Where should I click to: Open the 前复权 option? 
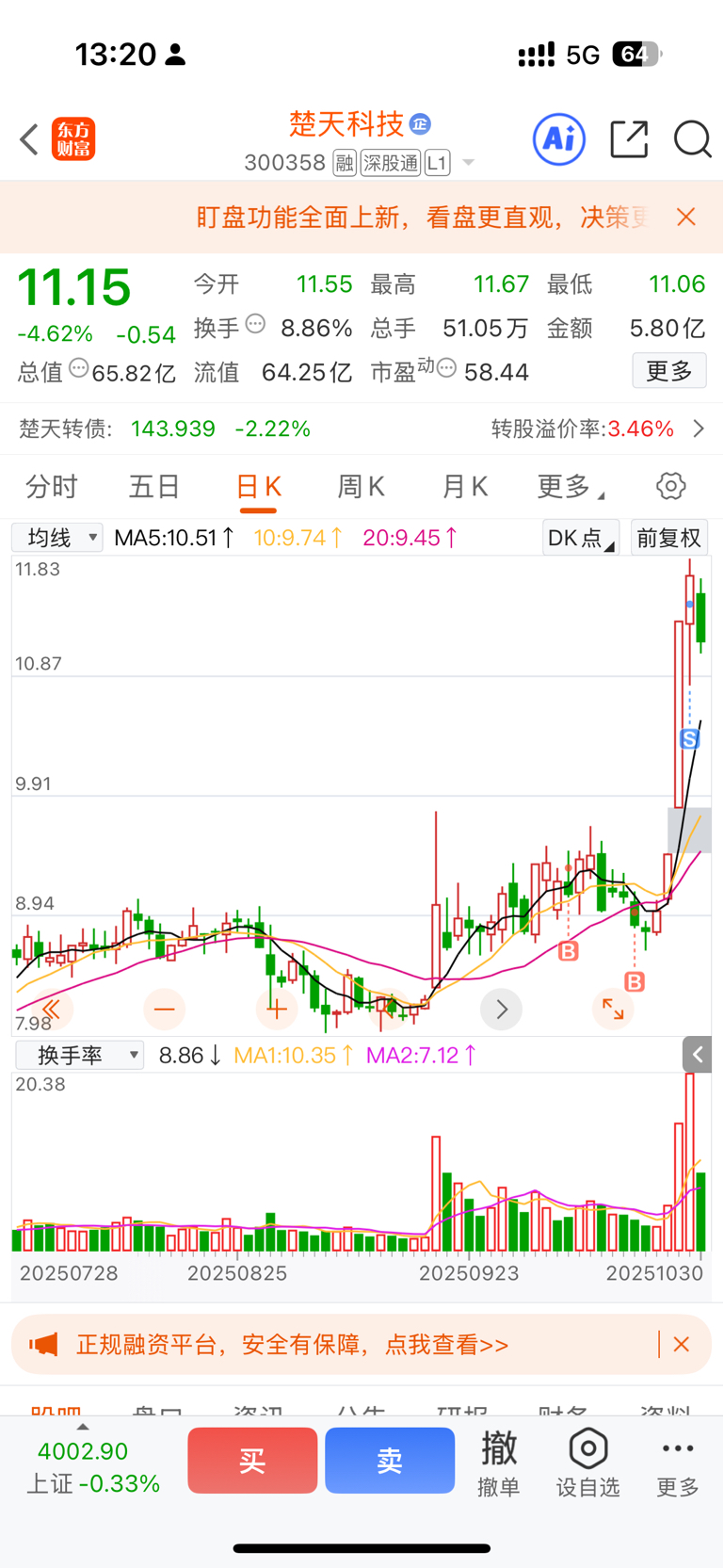[x=668, y=538]
